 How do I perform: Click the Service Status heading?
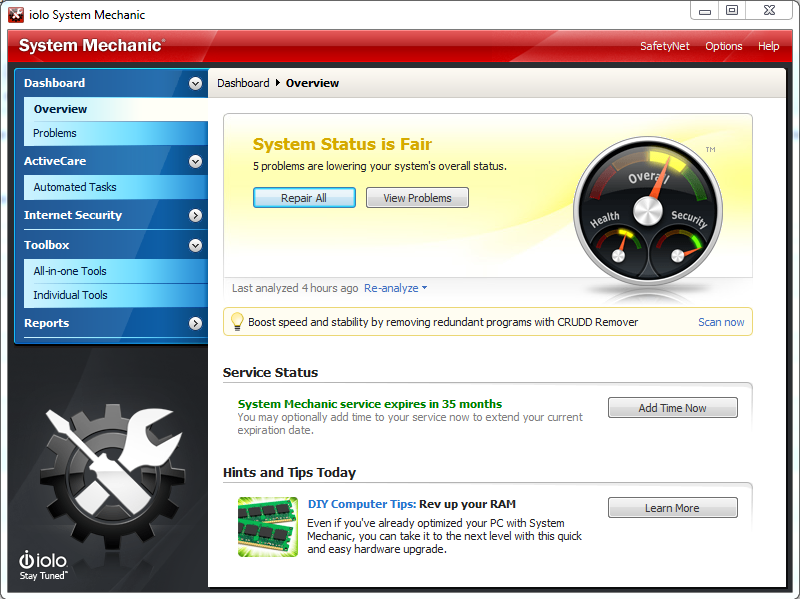(x=270, y=372)
